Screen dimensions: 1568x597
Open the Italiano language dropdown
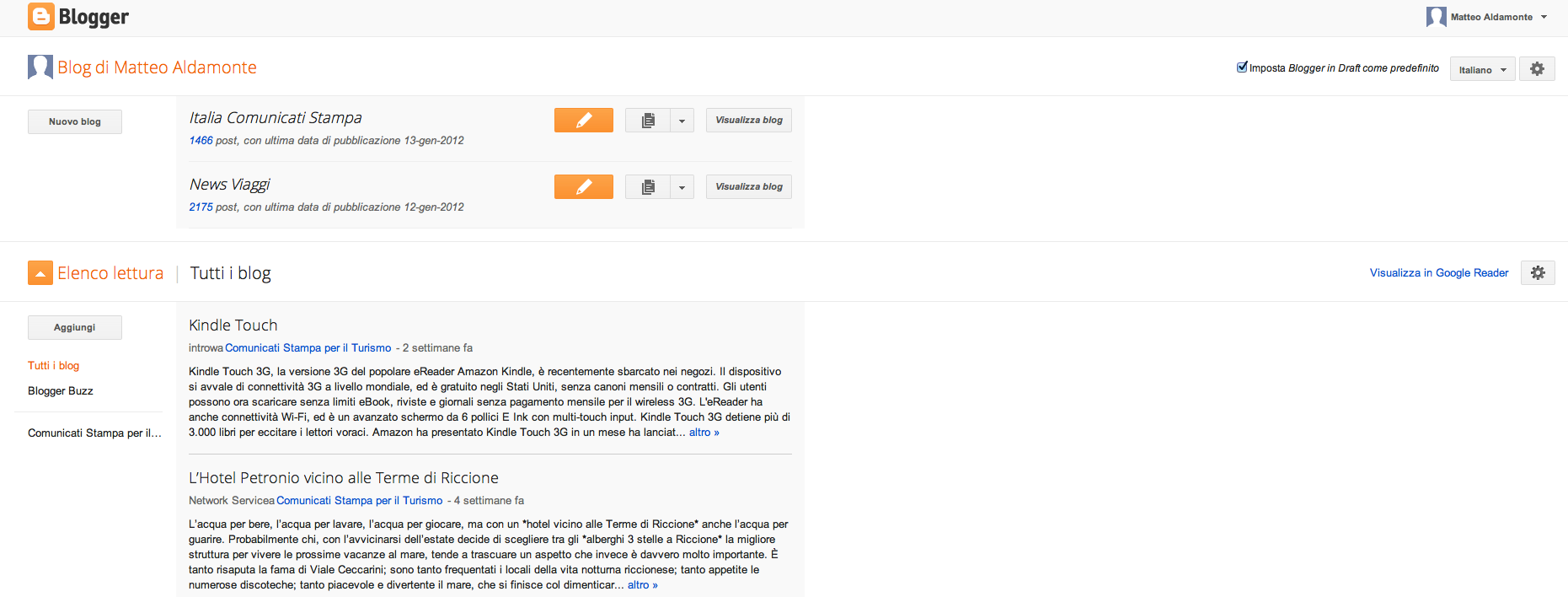(x=1482, y=70)
